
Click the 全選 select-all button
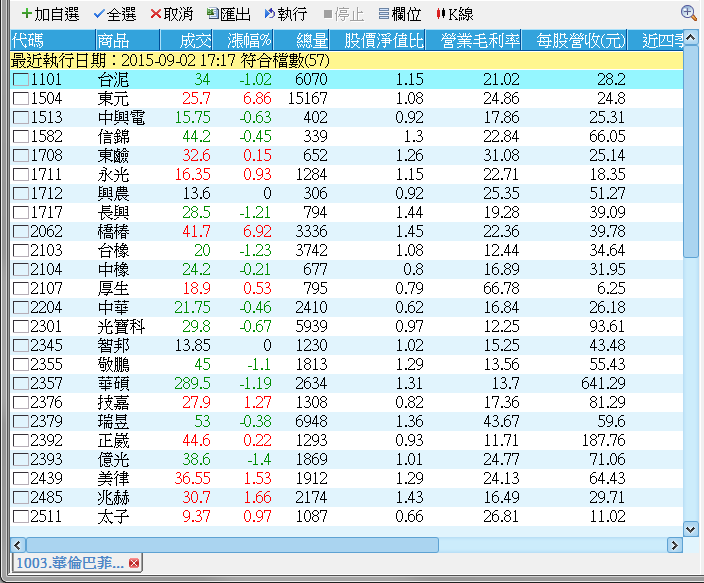point(115,14)
